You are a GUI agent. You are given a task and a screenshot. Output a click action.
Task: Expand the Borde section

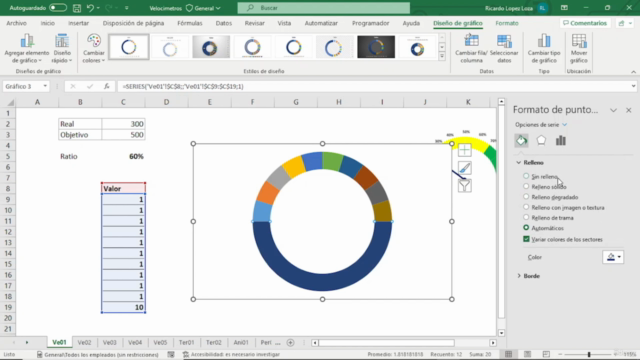coord(519,276)
